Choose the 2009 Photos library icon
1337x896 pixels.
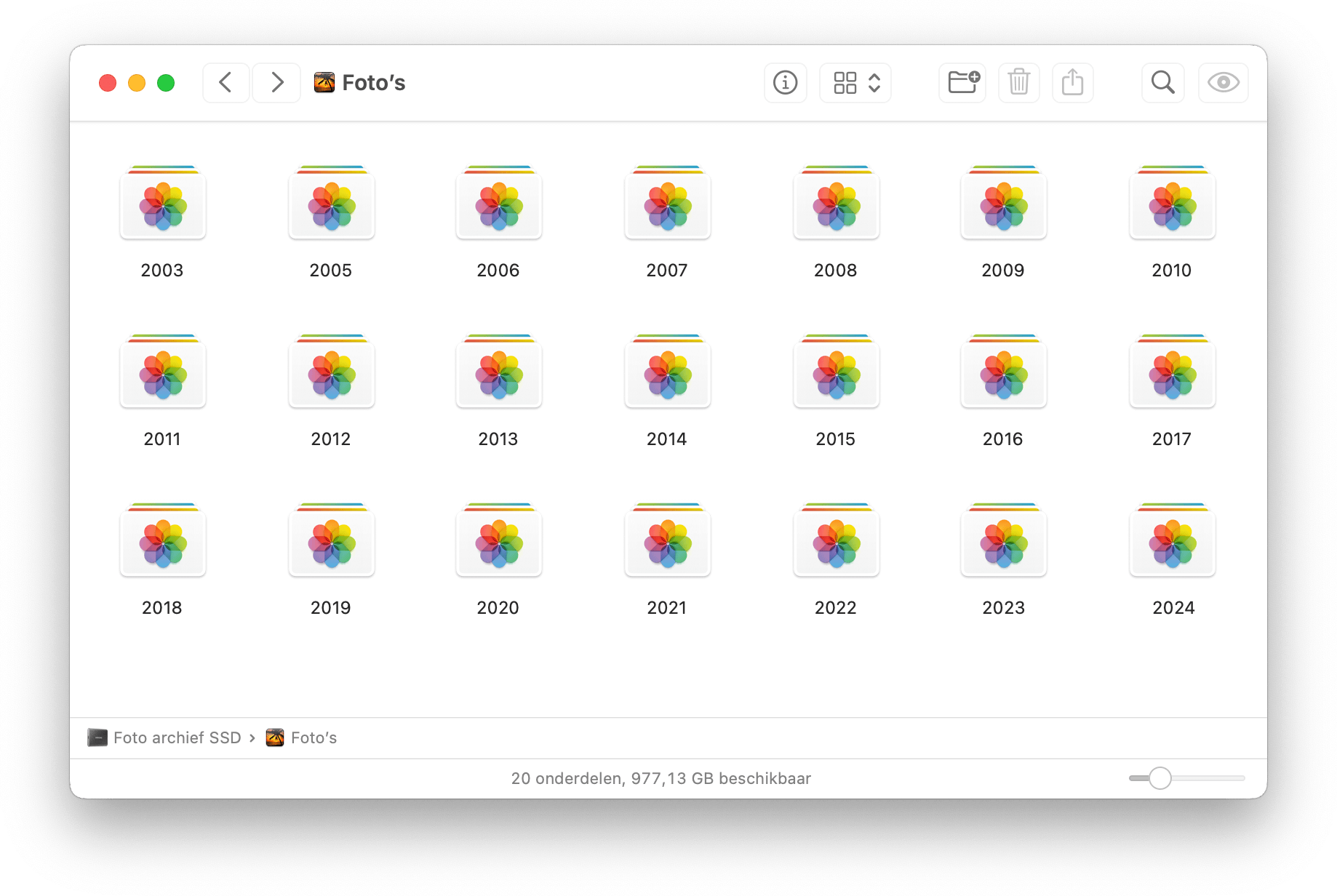coord(1004,203)
